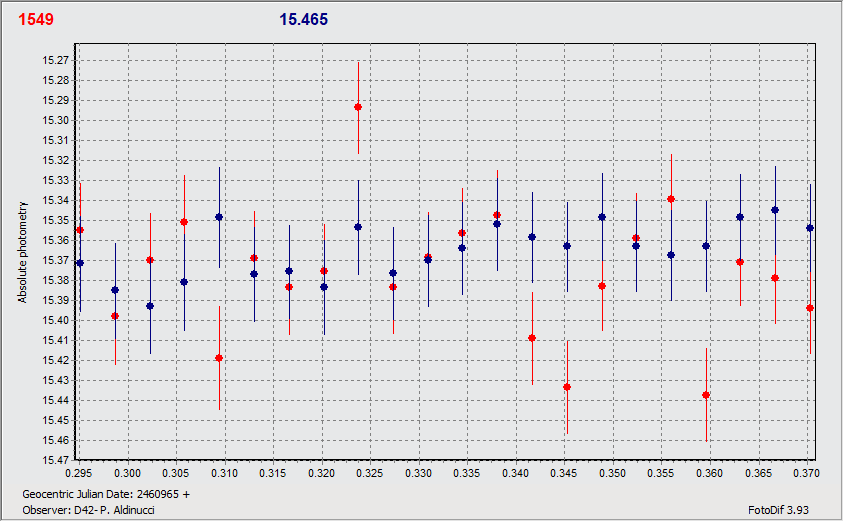Click the 0.330 x-axis tick label
Screen dimensions: 844x522
coord(418,471)
